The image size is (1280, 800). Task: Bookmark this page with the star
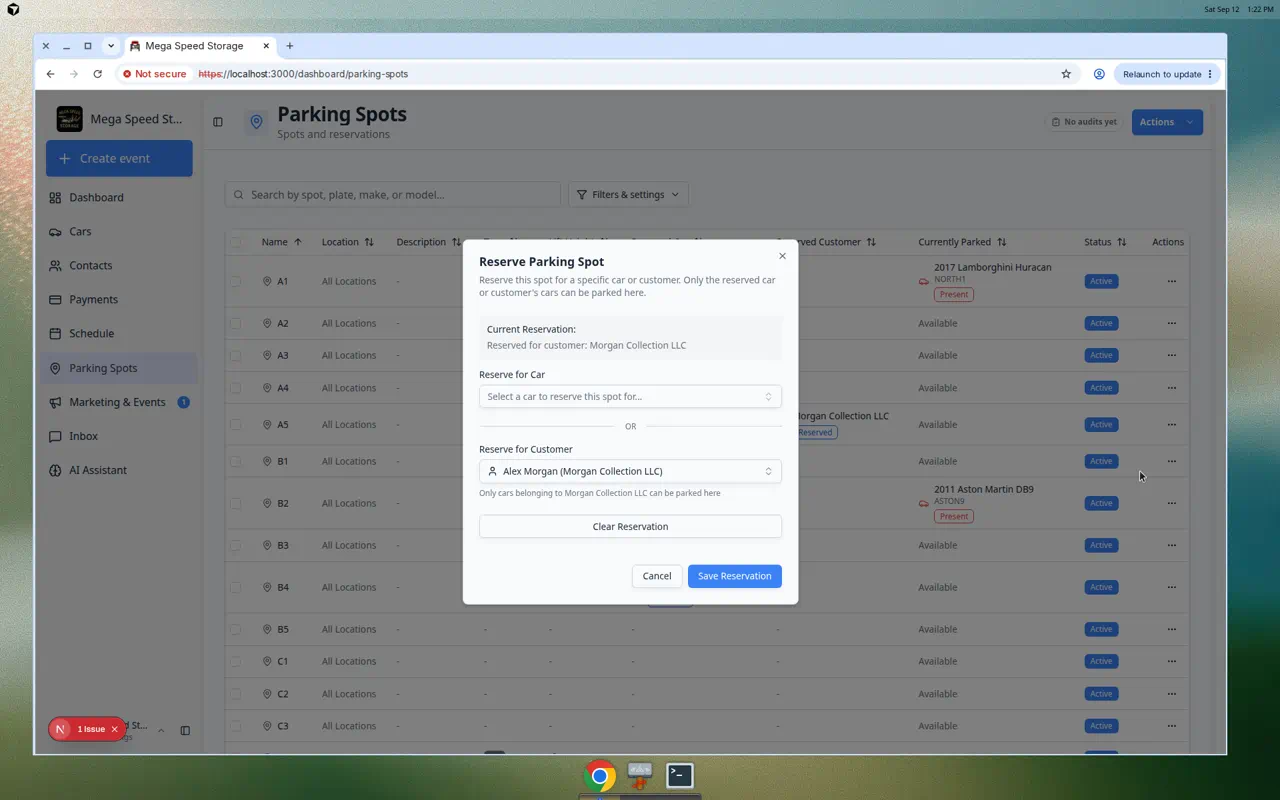click(1066, 74)
